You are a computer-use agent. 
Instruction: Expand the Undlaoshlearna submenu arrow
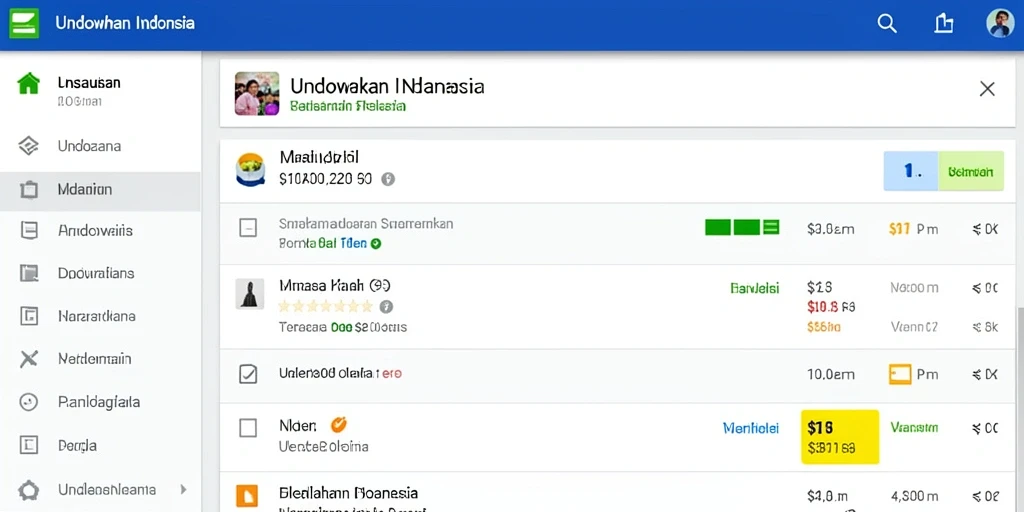pyautogui.click(x=184, y=489)
